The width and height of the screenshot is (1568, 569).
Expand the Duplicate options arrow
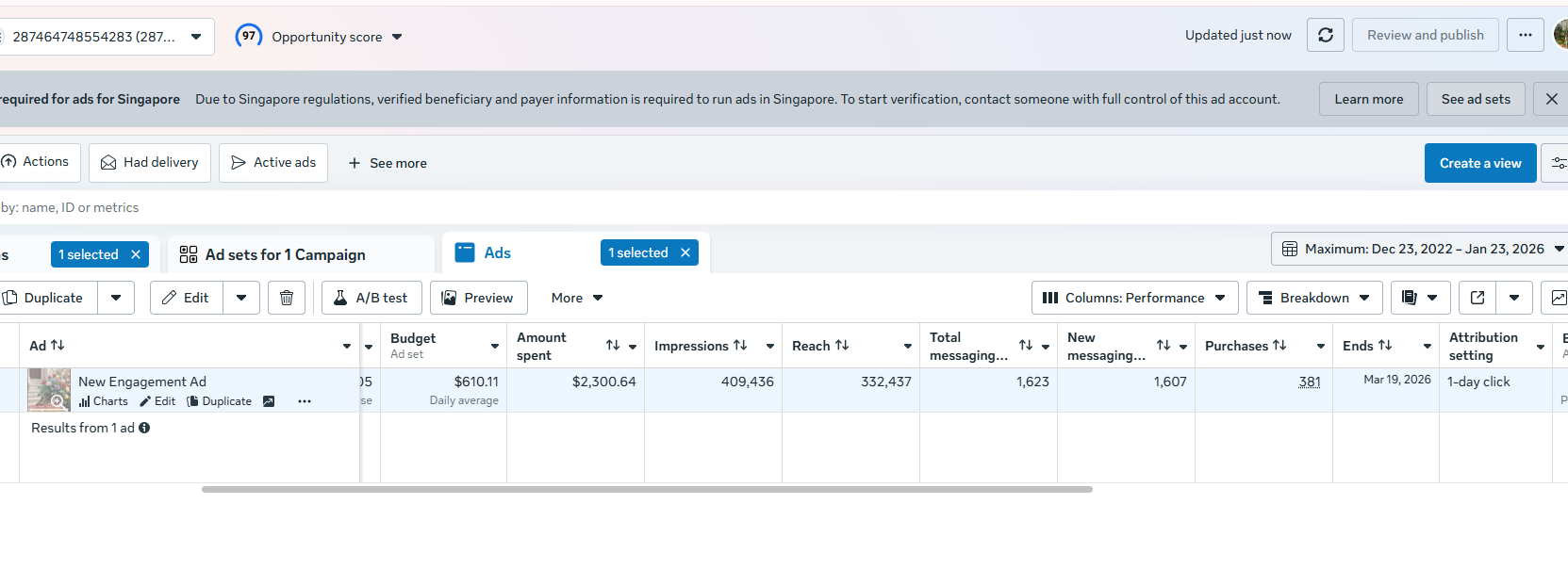tap(116, 298)
